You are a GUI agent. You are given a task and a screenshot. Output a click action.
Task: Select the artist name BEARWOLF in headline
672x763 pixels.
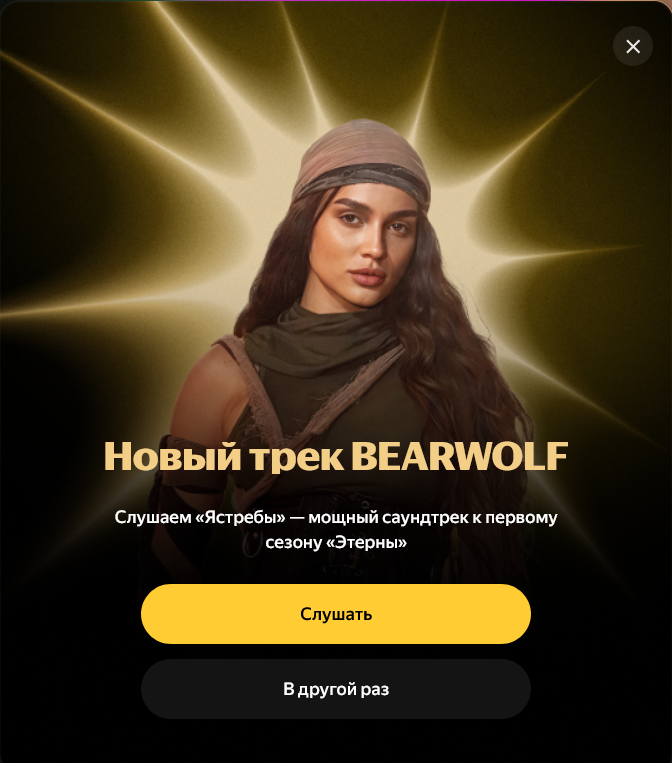pyautogui.click(x=459, y=456)
